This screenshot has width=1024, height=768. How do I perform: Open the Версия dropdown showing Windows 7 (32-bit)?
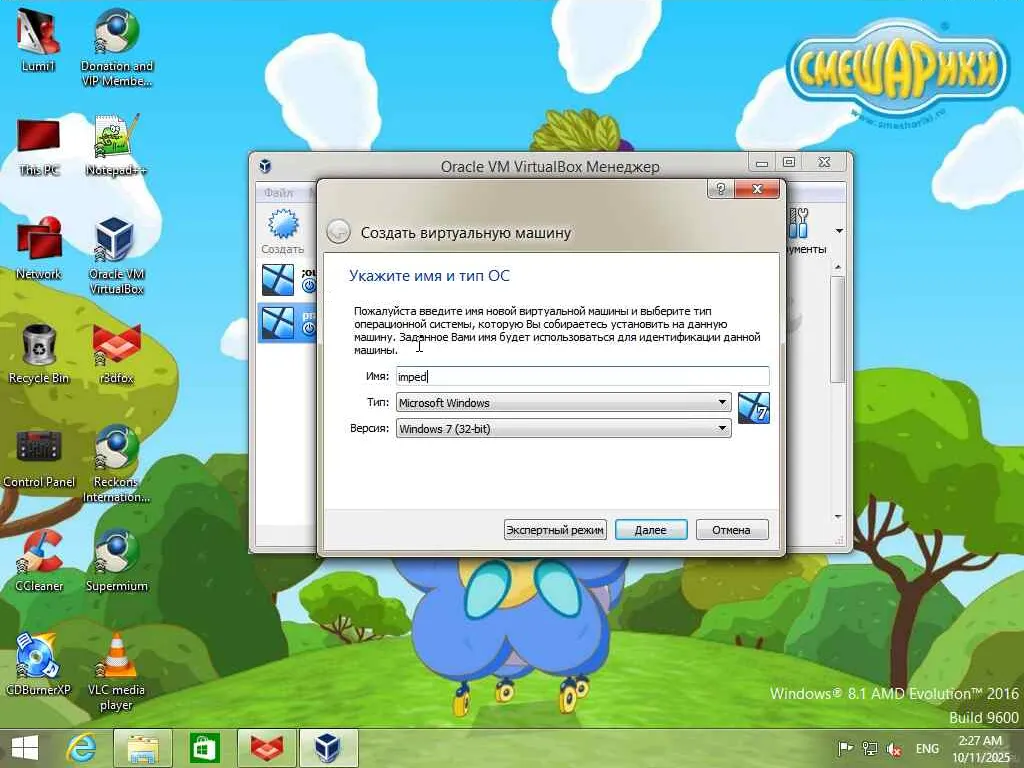point(564,428)
